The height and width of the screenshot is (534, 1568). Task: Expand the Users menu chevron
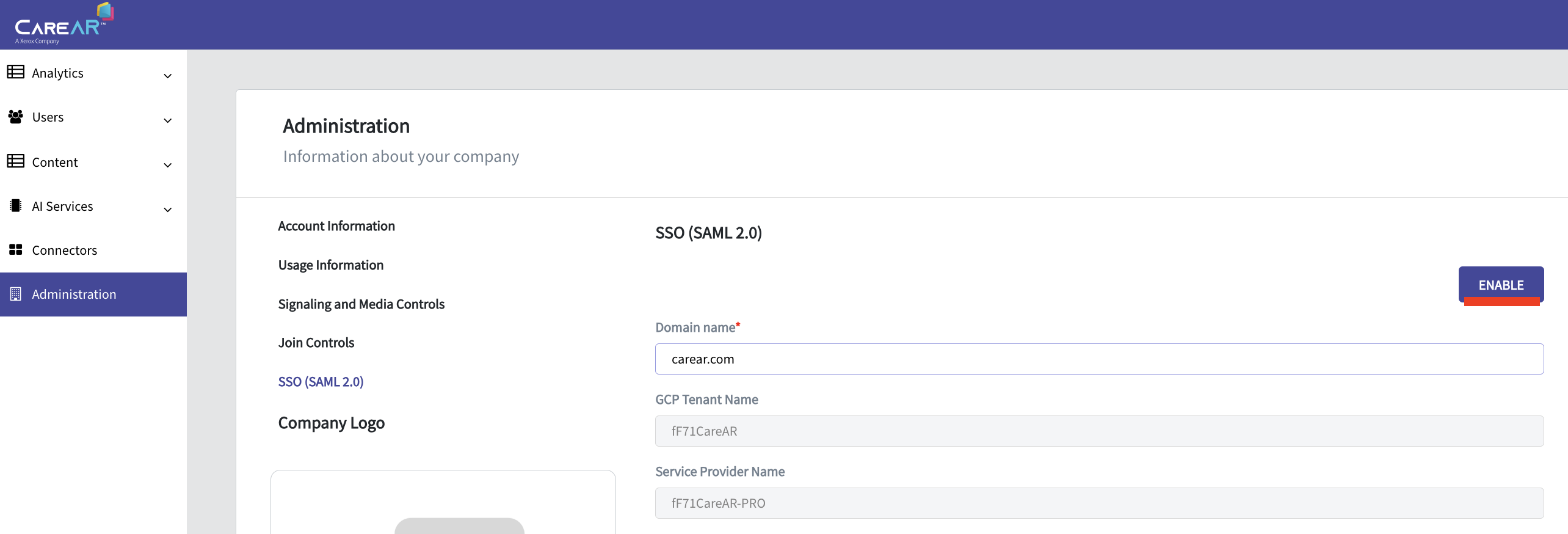[168, 120]
